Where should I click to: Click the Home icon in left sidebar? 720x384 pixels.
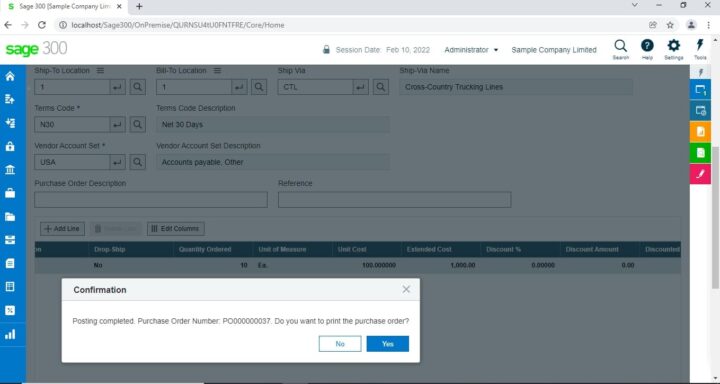[x=10, y=76]
